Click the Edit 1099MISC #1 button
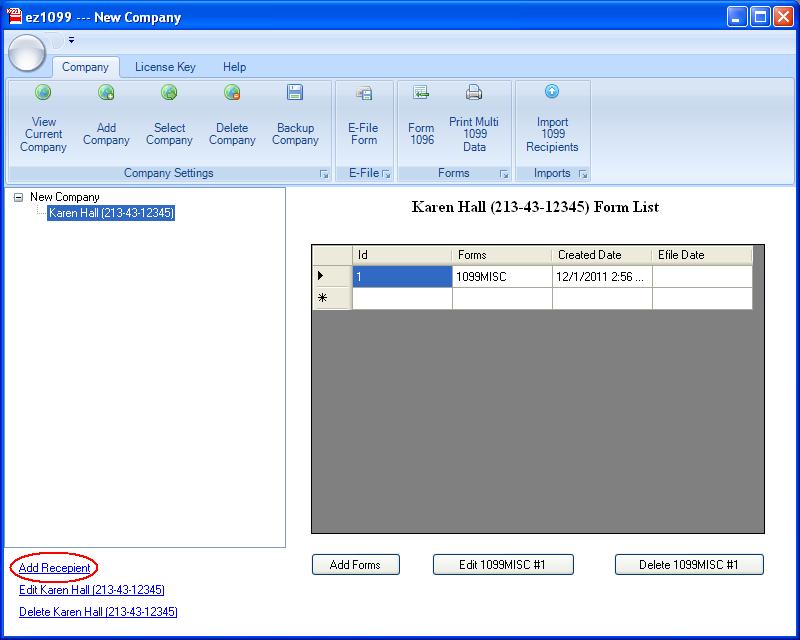The width and height of the screenshot is (800, 640). point(503,564)
